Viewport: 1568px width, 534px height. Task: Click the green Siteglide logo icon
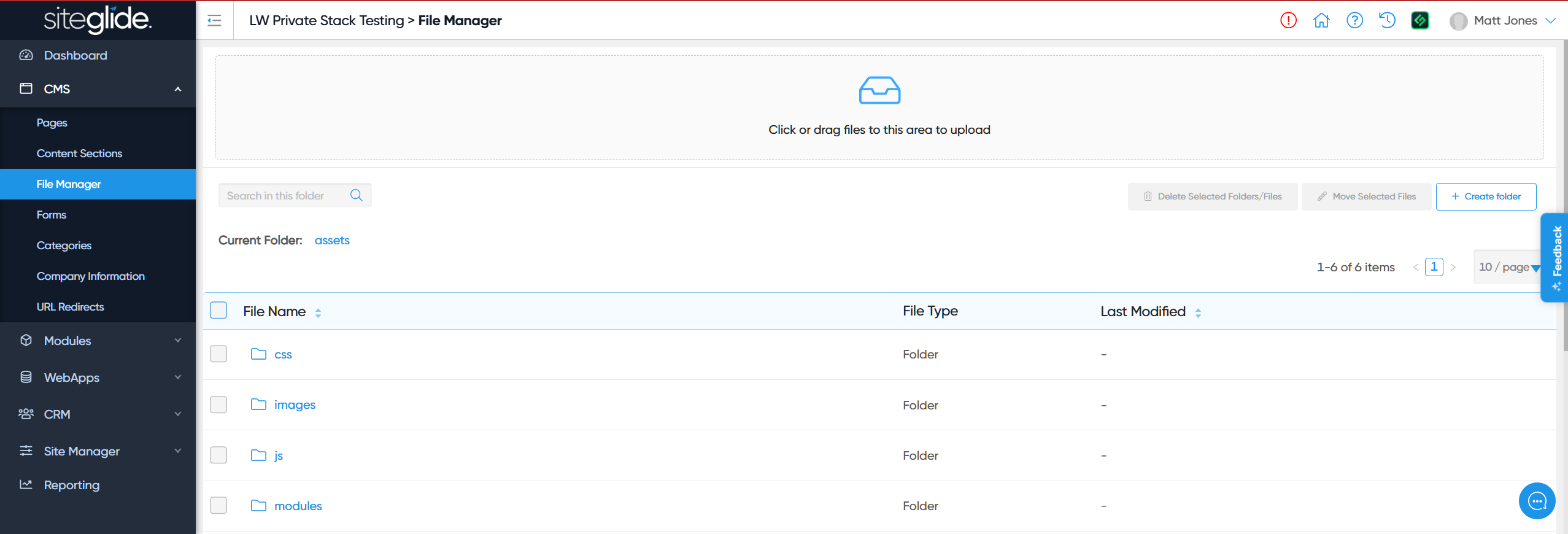click(x=1420, y=20)
